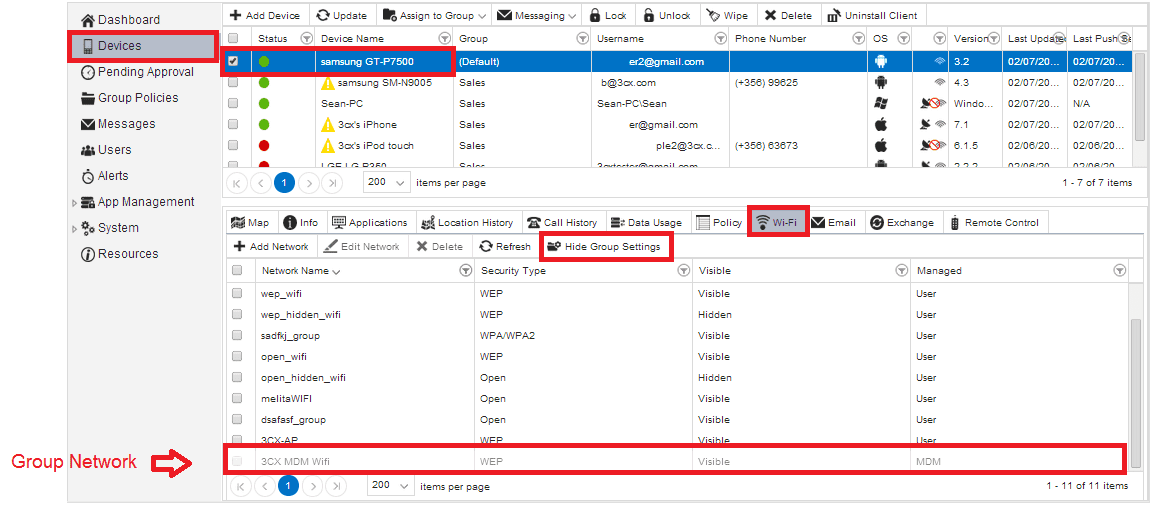Uncheck the samsung GT-P7500 device checkbox
The image size is (1152, 505).
233,62
